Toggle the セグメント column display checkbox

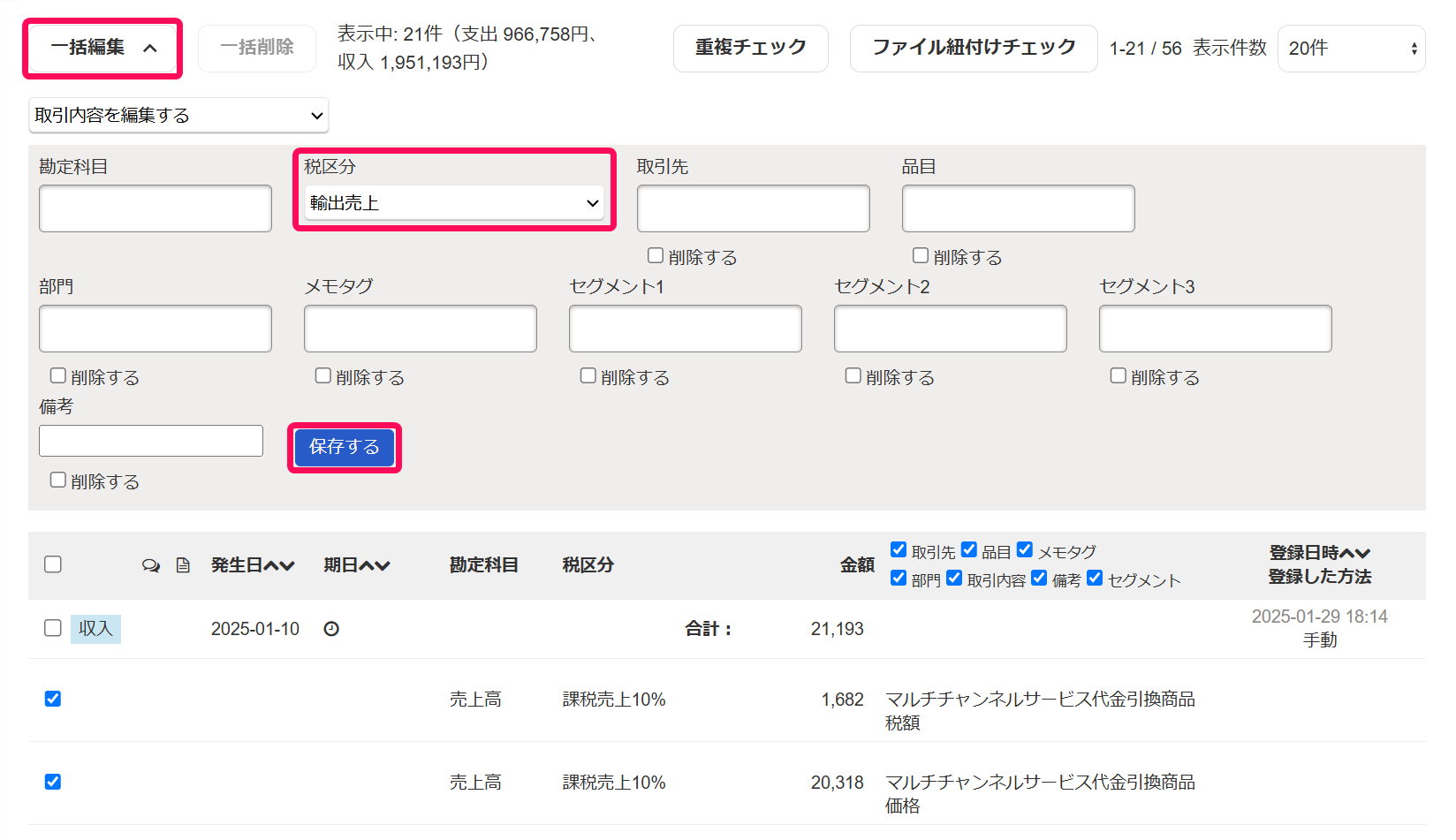point(1095,578)
